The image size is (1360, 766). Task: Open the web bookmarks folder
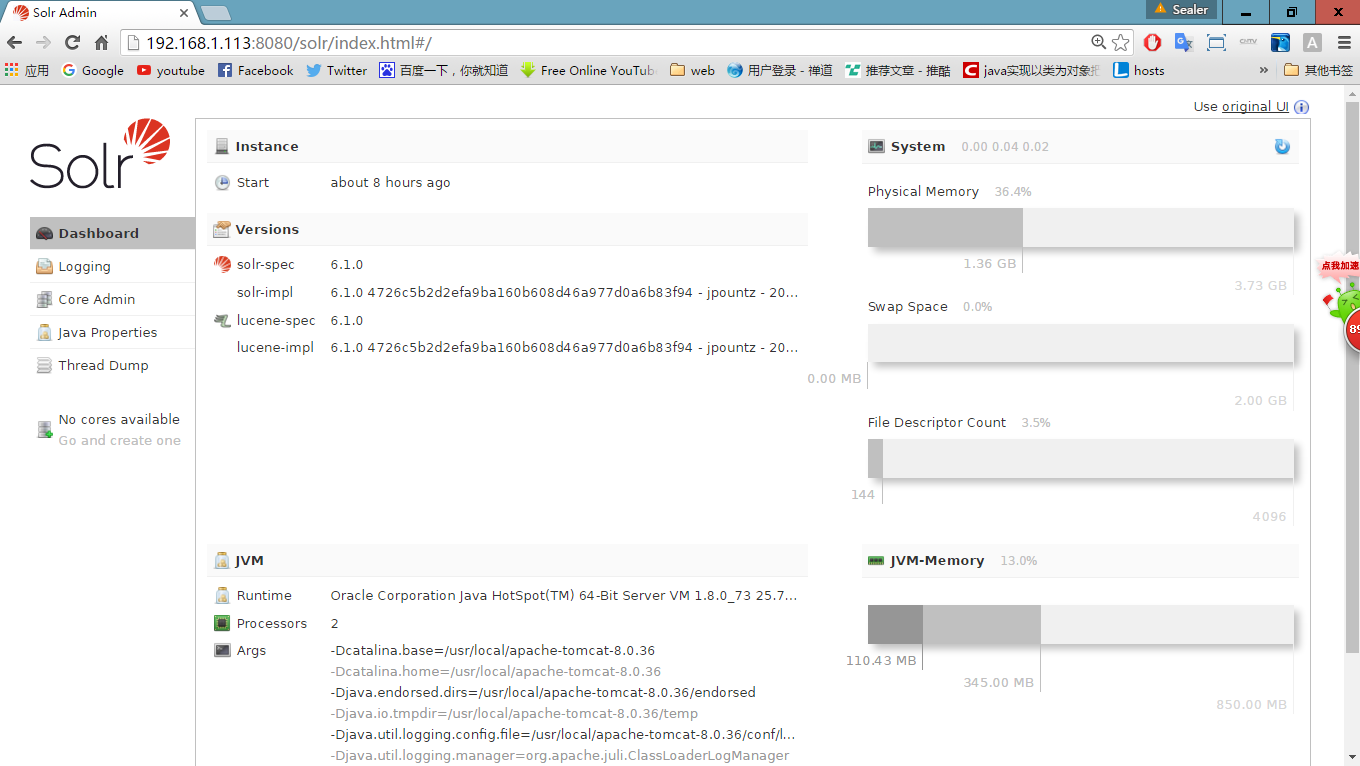pyautogui.click(x=692, y=71)
